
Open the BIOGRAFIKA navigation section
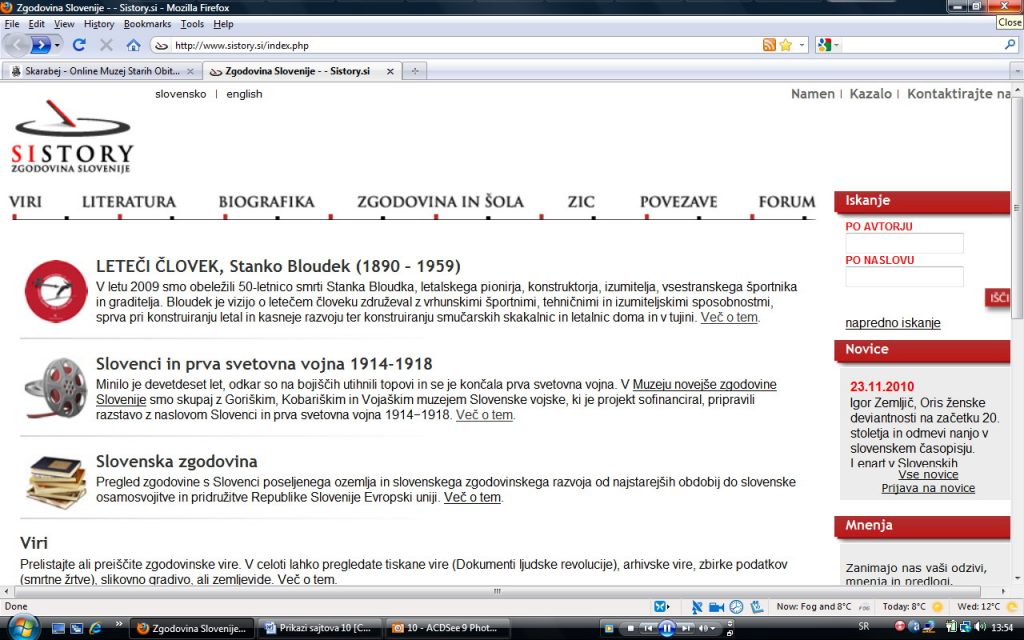point(266,202)
